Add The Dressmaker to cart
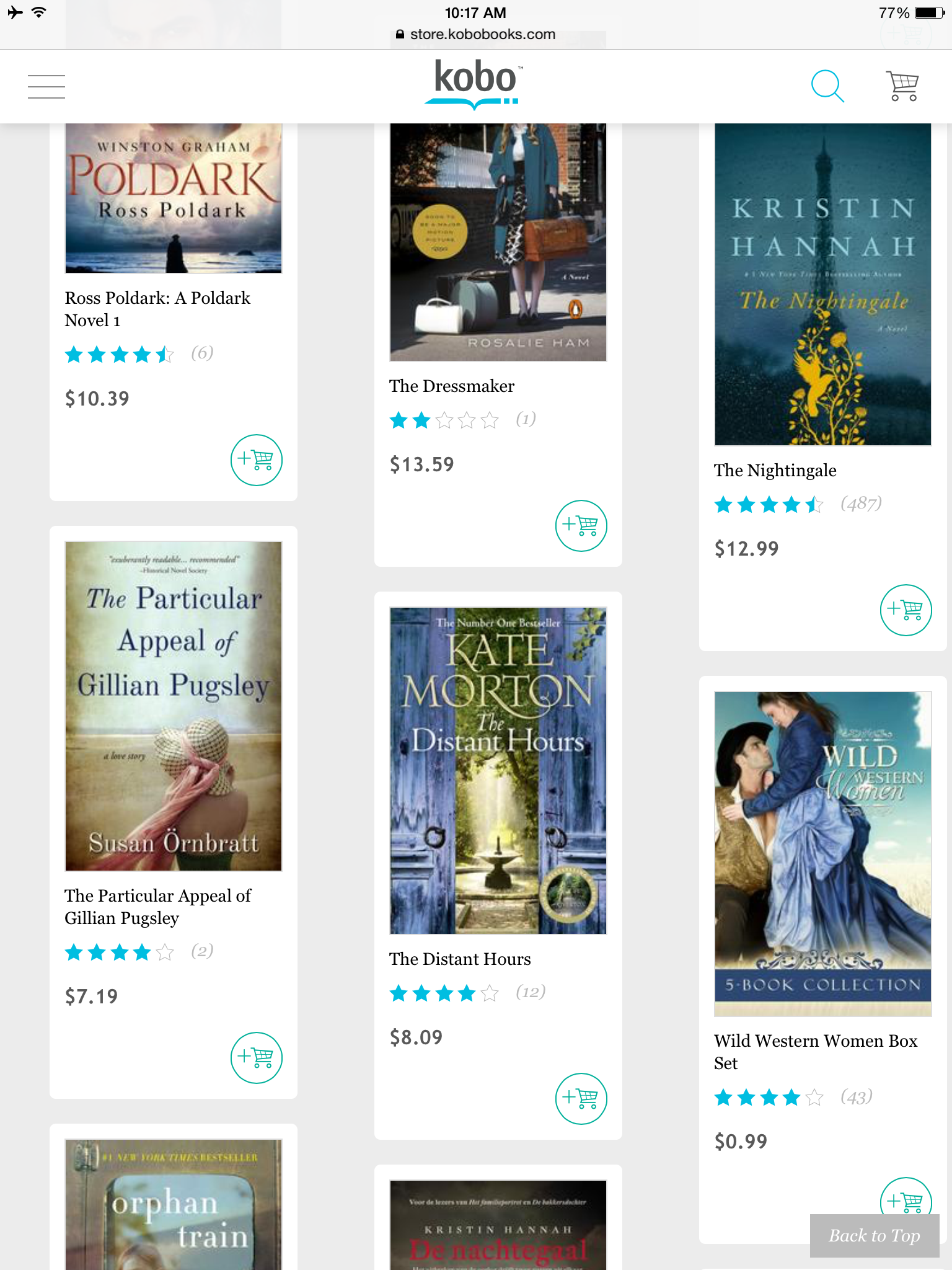 pos(581,526)
